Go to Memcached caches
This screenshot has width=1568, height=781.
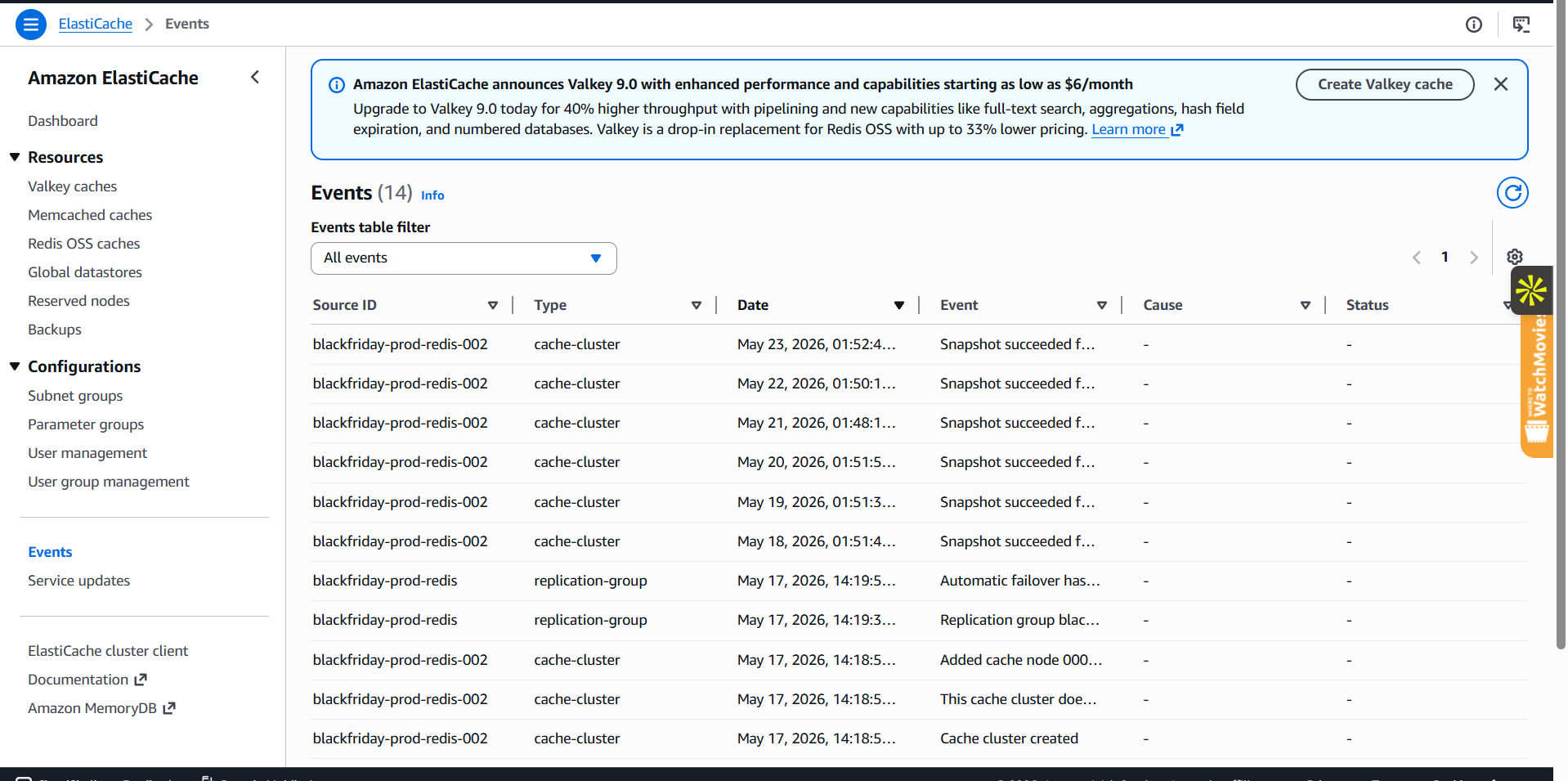pyautogui.click(x=90, y=215)
